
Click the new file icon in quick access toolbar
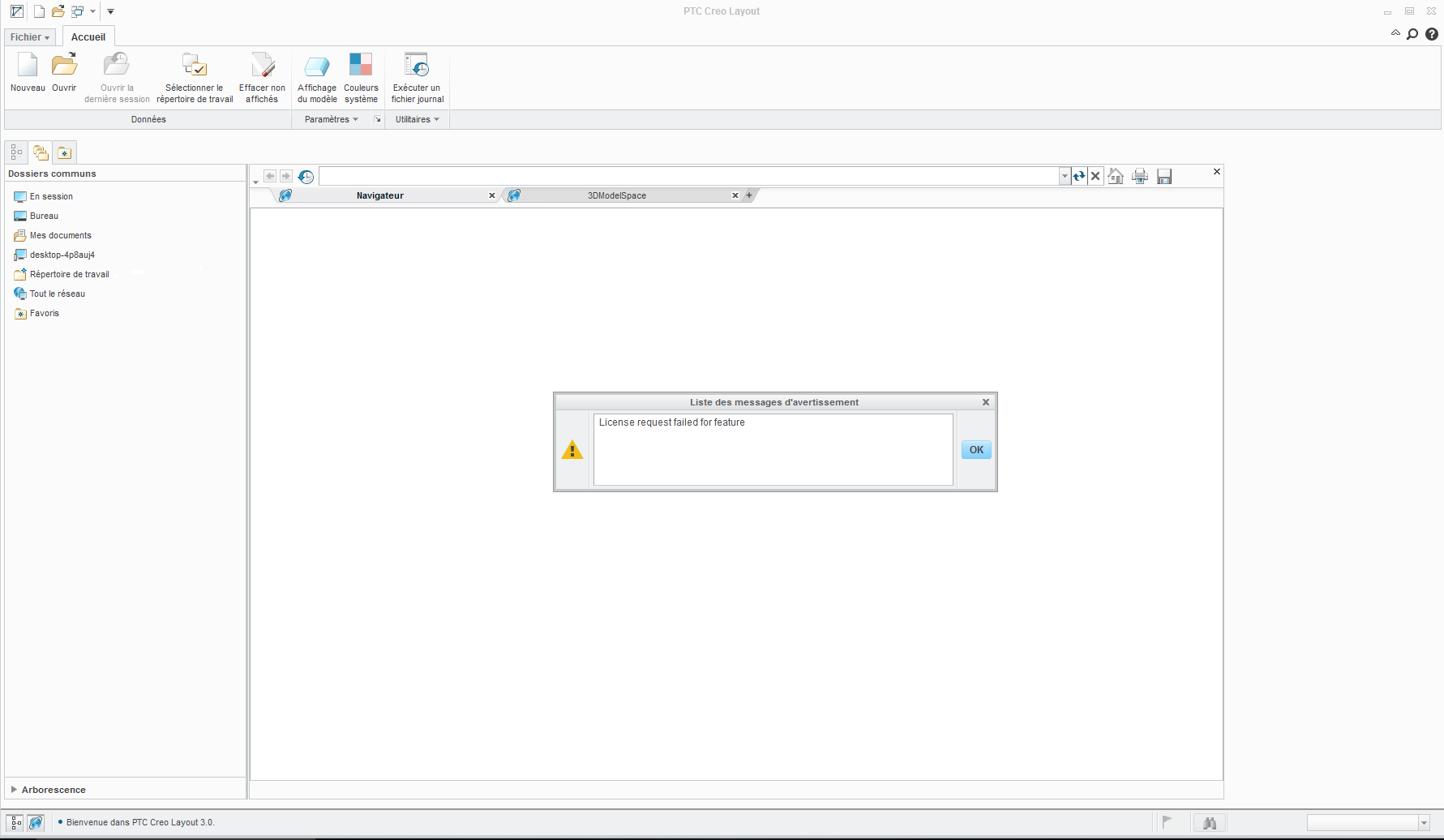pos(38,11)
